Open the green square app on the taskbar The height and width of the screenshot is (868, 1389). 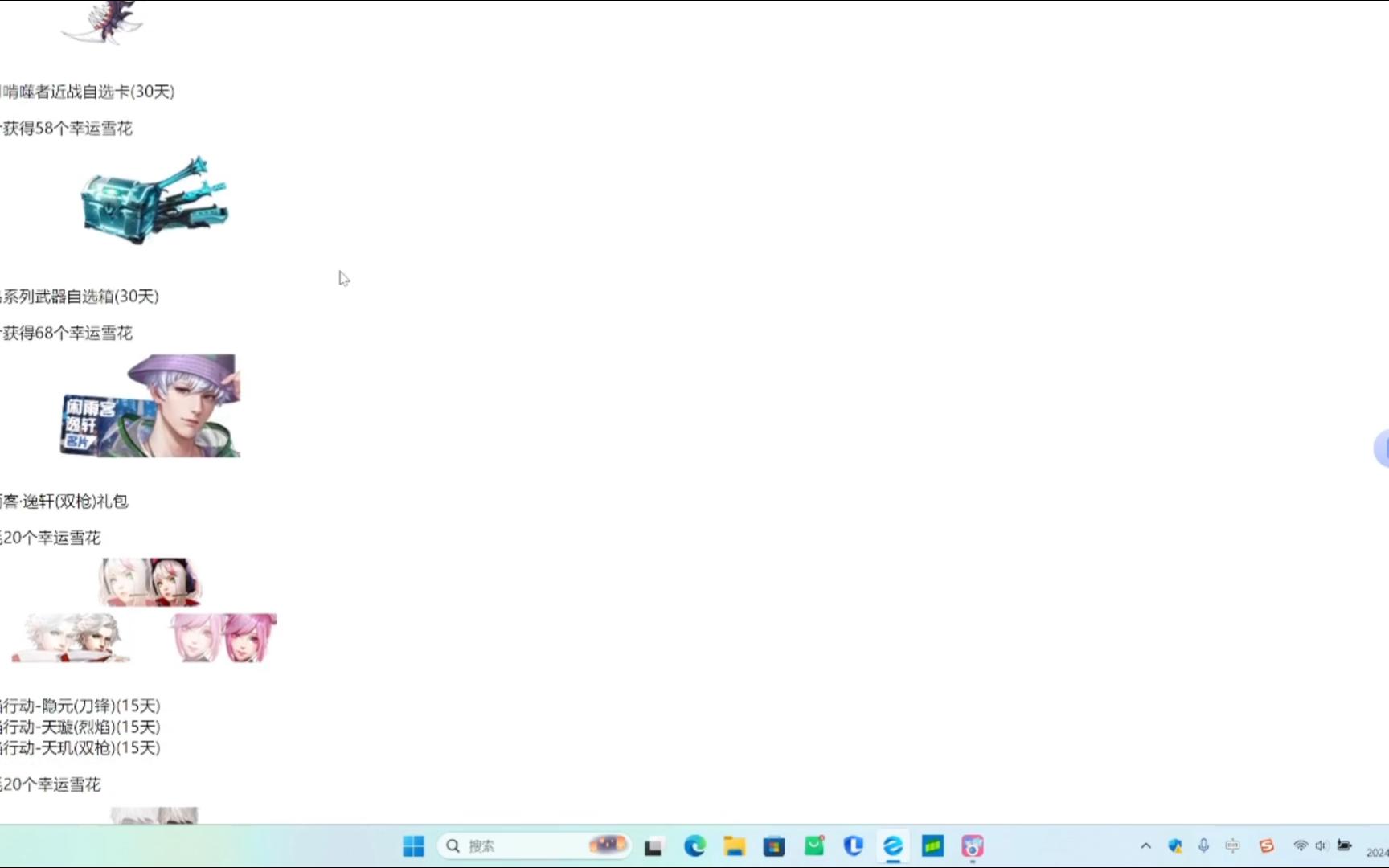(x=932, y=845)
